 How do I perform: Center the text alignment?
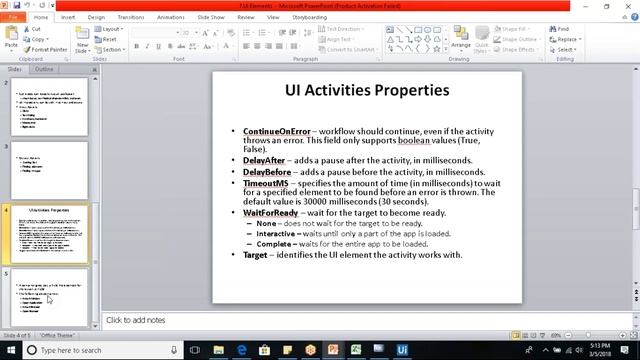pyautogui.click(x=257, y=46)
